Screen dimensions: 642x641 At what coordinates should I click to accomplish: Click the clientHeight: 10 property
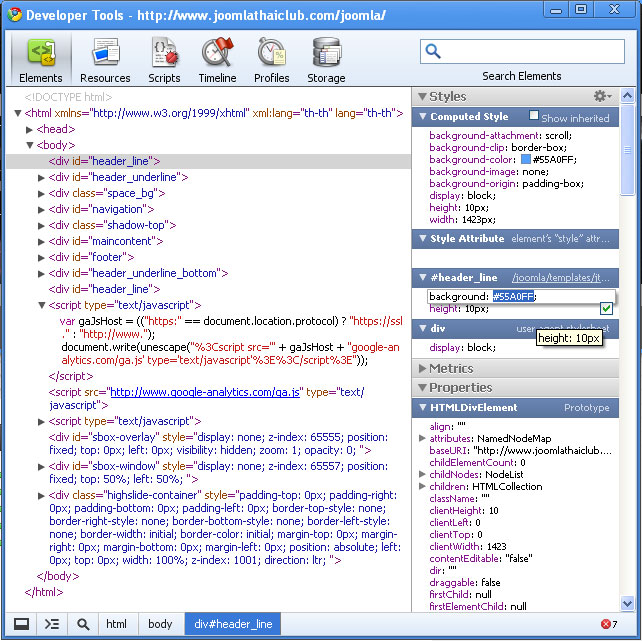463,510
